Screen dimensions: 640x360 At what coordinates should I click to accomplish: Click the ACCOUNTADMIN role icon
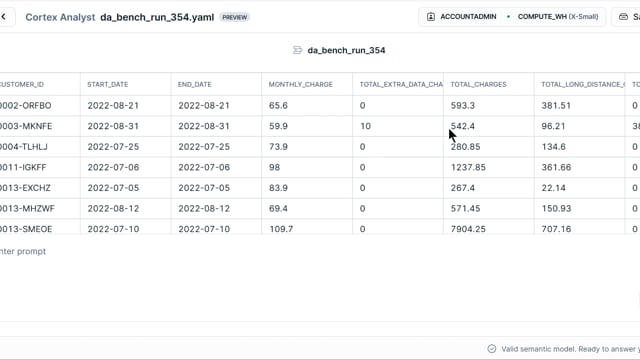pyautogui.click(x=431, y=17)
